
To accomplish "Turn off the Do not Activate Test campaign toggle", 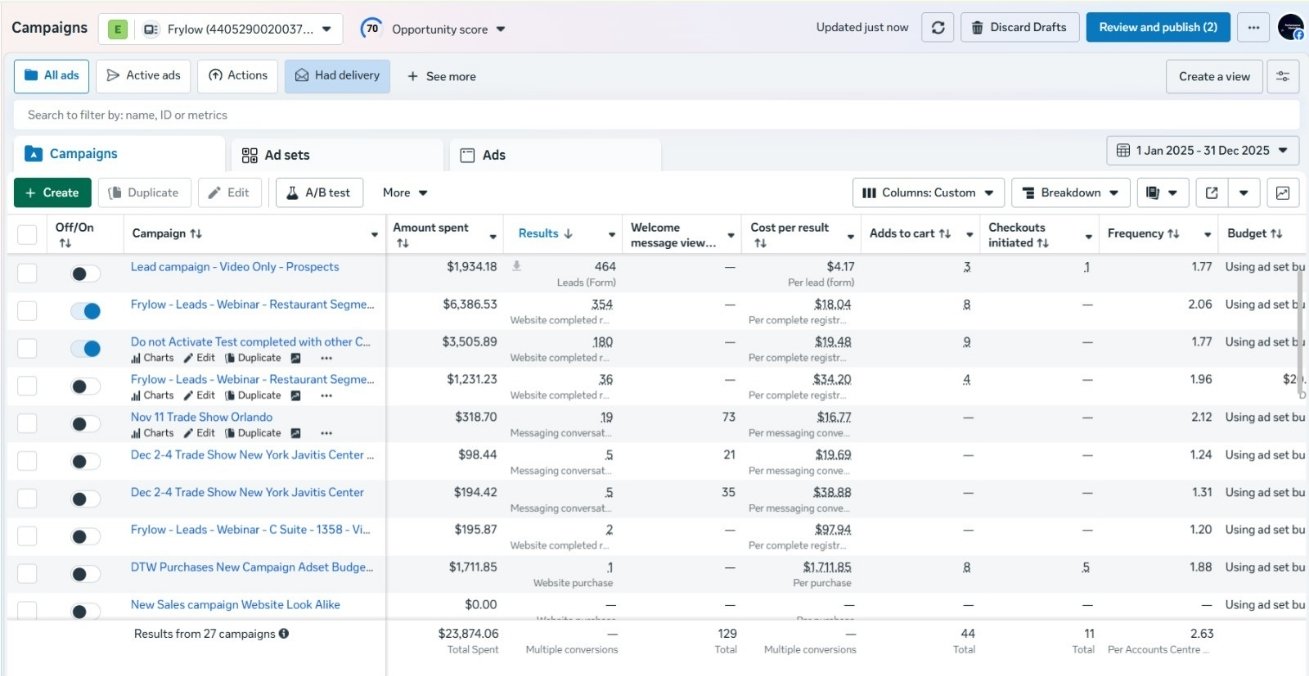I will 85,349.
